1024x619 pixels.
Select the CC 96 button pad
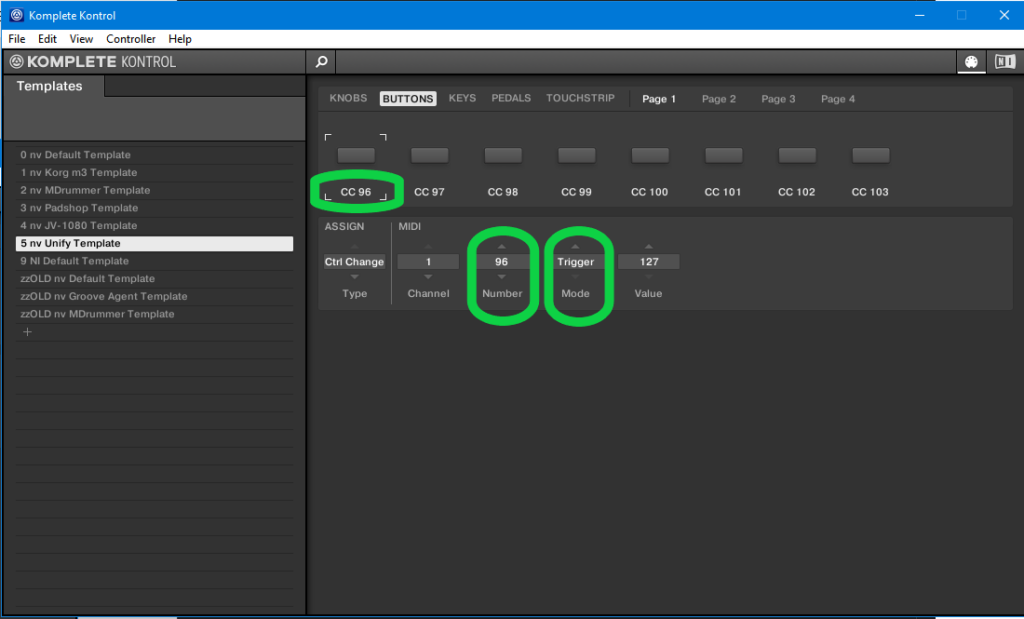coord(356,155)
